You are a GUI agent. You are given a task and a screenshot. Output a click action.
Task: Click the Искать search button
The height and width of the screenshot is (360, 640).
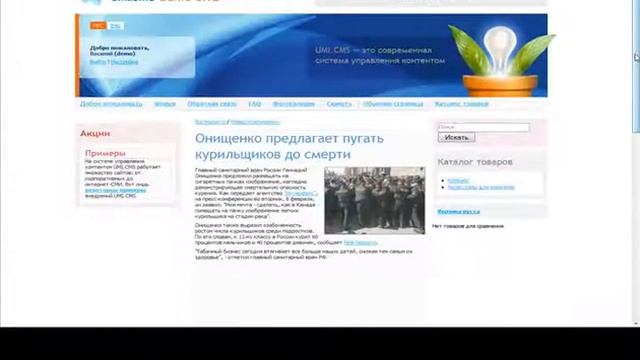[x=456, y=138]
